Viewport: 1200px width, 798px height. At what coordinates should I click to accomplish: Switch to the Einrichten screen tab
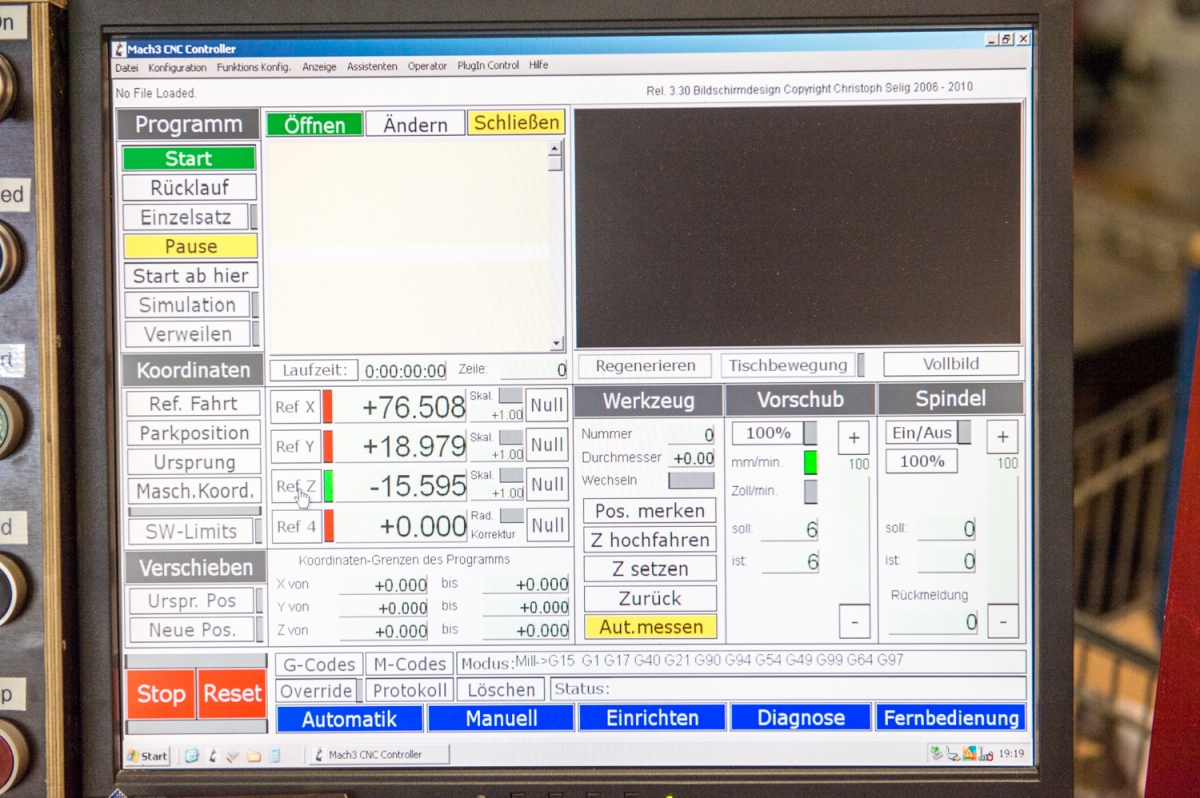coord(652,718)
